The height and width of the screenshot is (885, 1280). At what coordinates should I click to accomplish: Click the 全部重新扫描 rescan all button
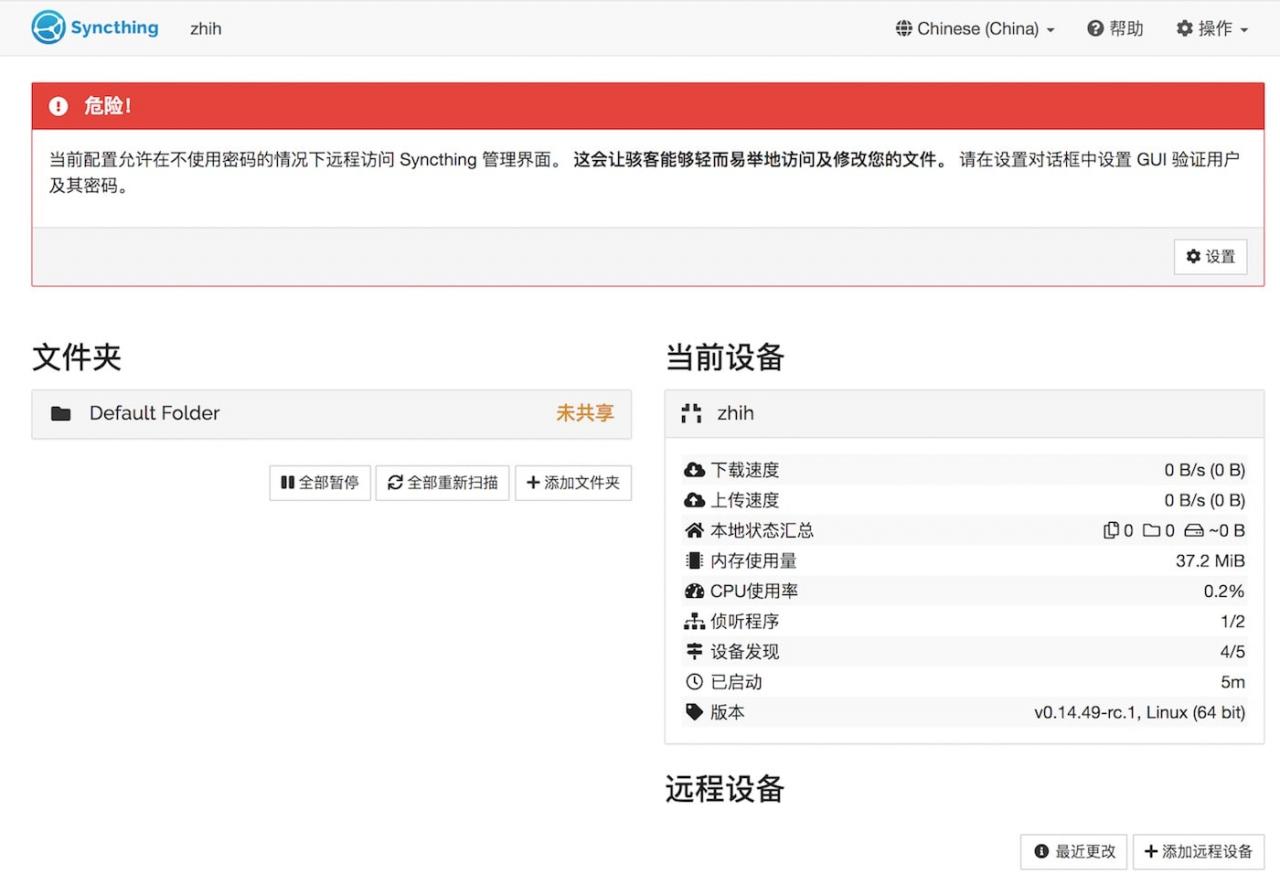443,483
